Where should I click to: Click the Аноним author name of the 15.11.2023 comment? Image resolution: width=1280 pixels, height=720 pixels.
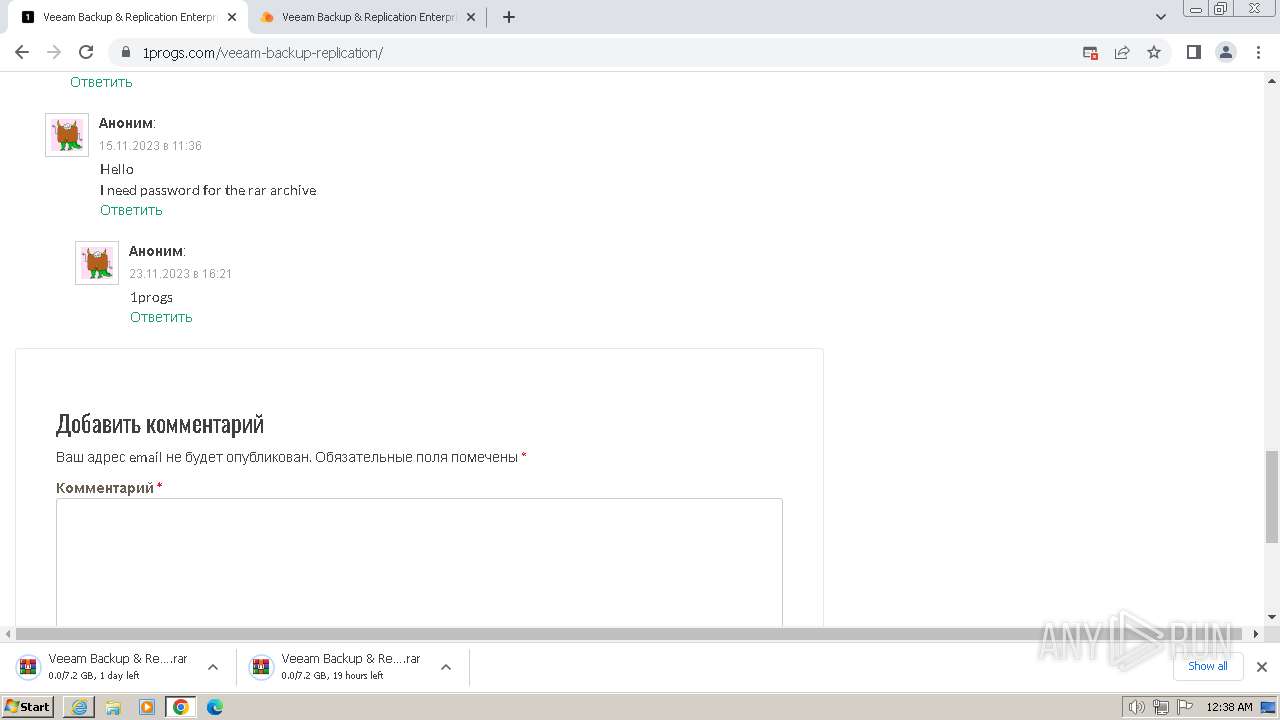pos(126,123)
